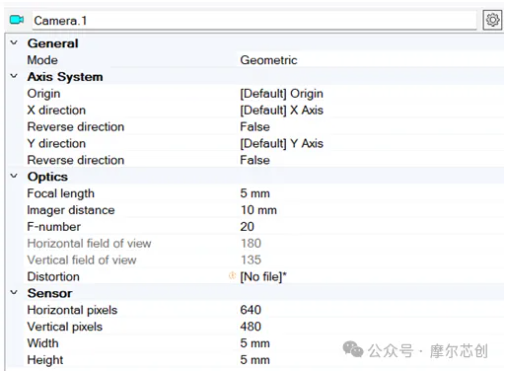Select the Y direction property label
This screenshot has width=516, height=377.
click(56, 143)
